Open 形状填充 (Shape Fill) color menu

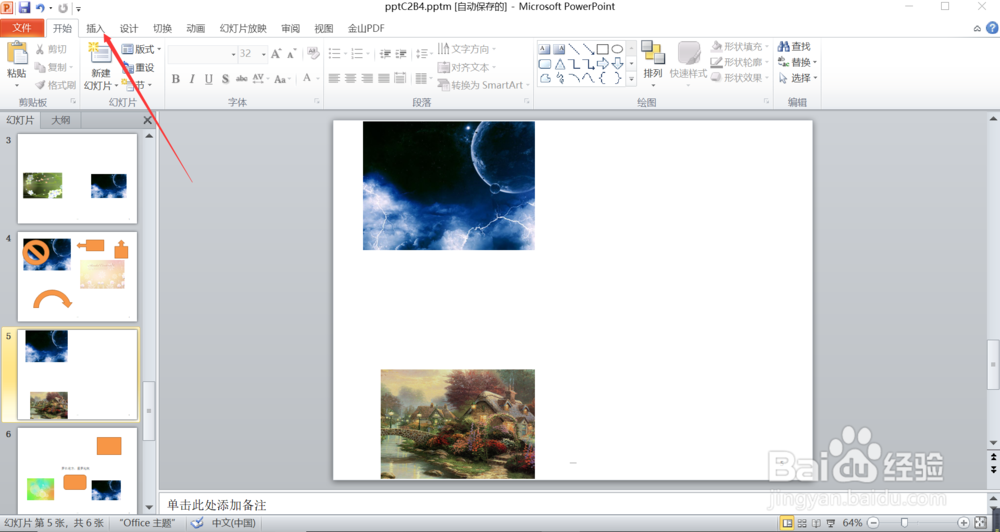[740, 47]
